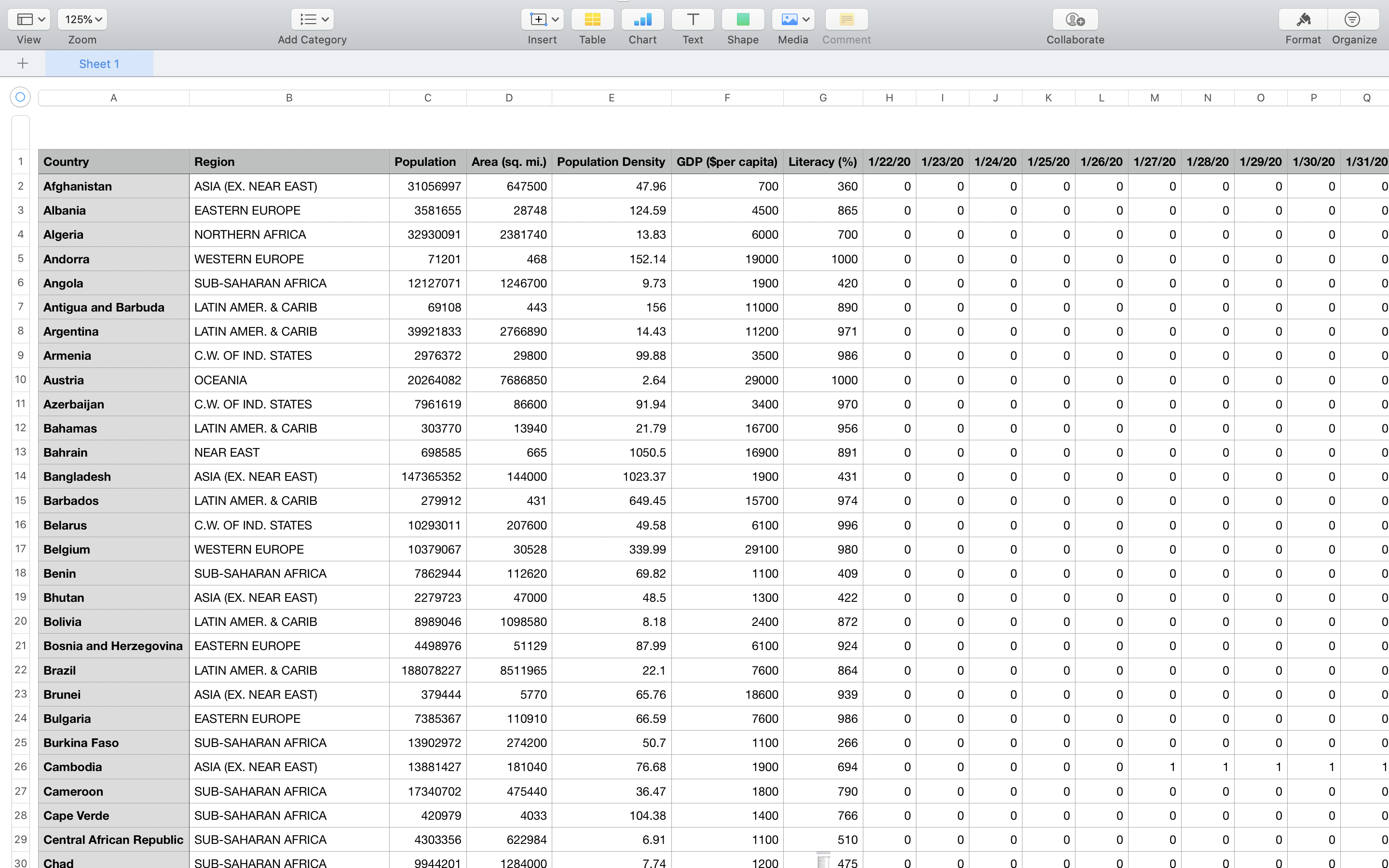The image size is (1389, 868).
Task: Select column B header
Action: coord(289,97)
